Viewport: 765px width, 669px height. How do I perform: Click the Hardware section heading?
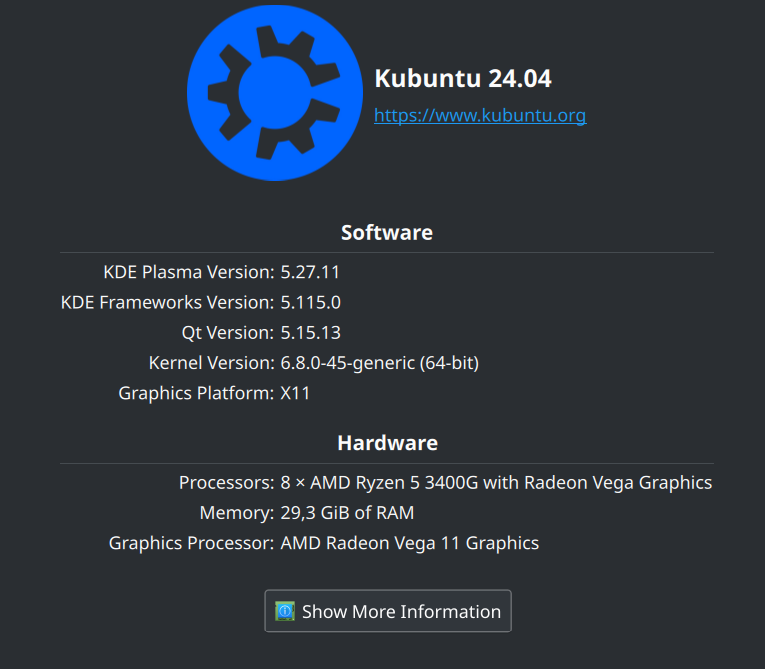(x=388, y=443)
